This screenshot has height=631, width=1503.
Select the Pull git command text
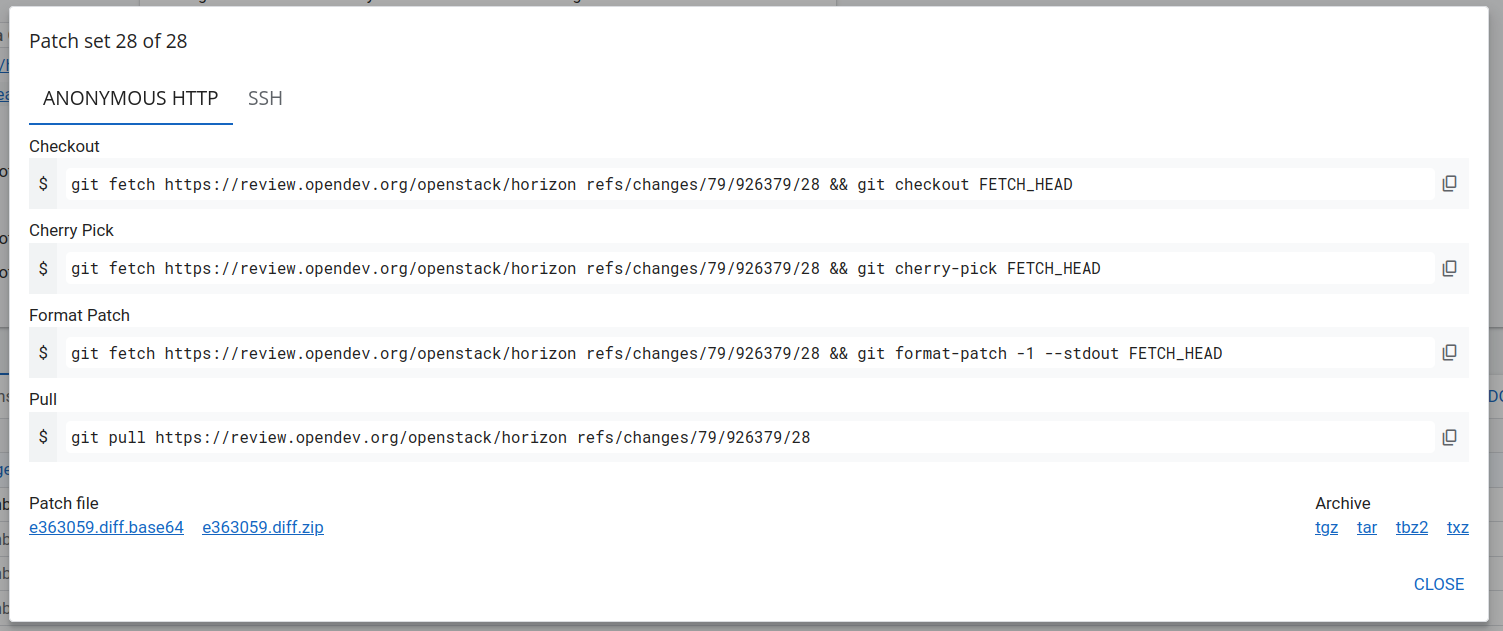440,437
